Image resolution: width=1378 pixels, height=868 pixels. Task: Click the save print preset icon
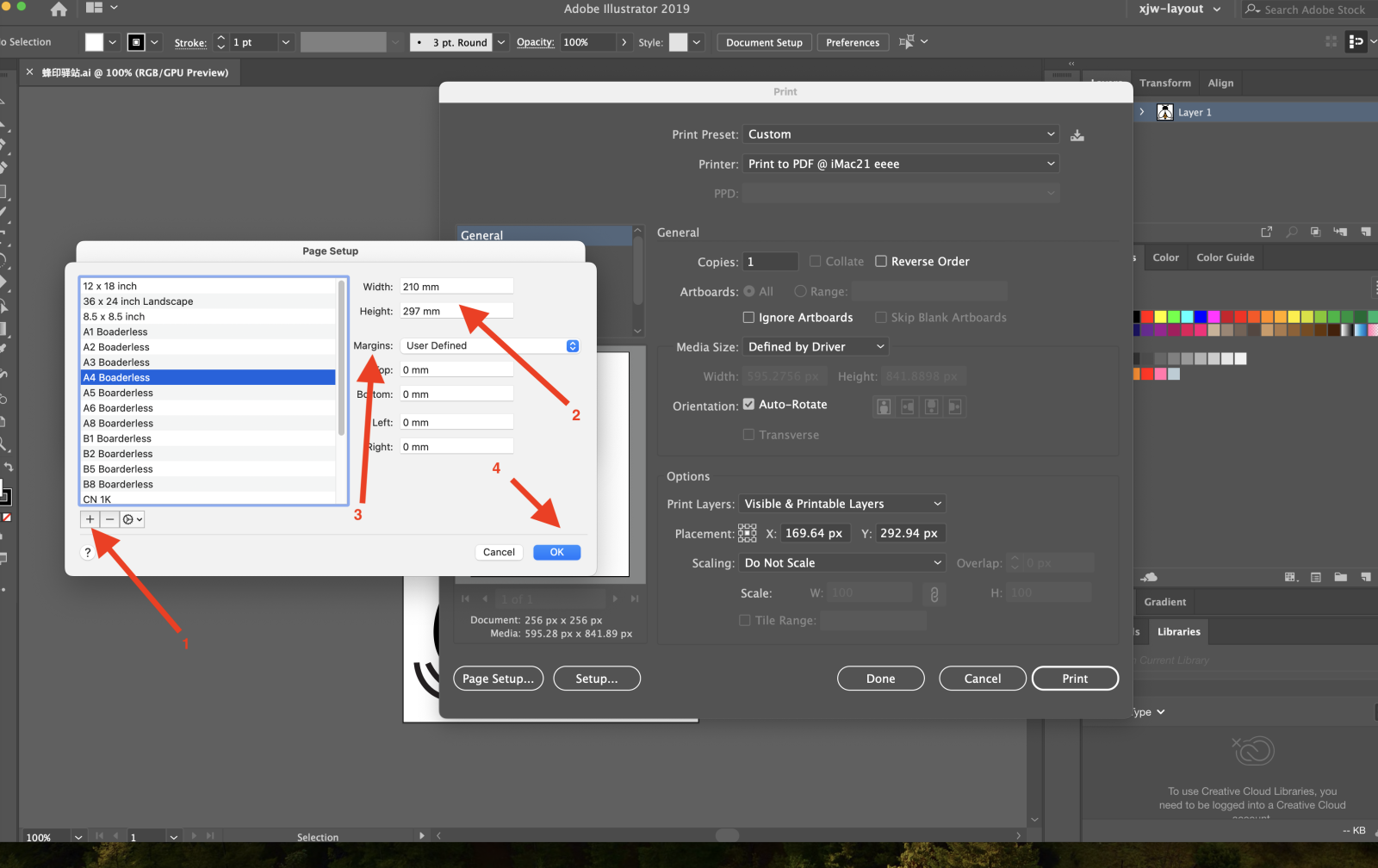click(1077, 135)
